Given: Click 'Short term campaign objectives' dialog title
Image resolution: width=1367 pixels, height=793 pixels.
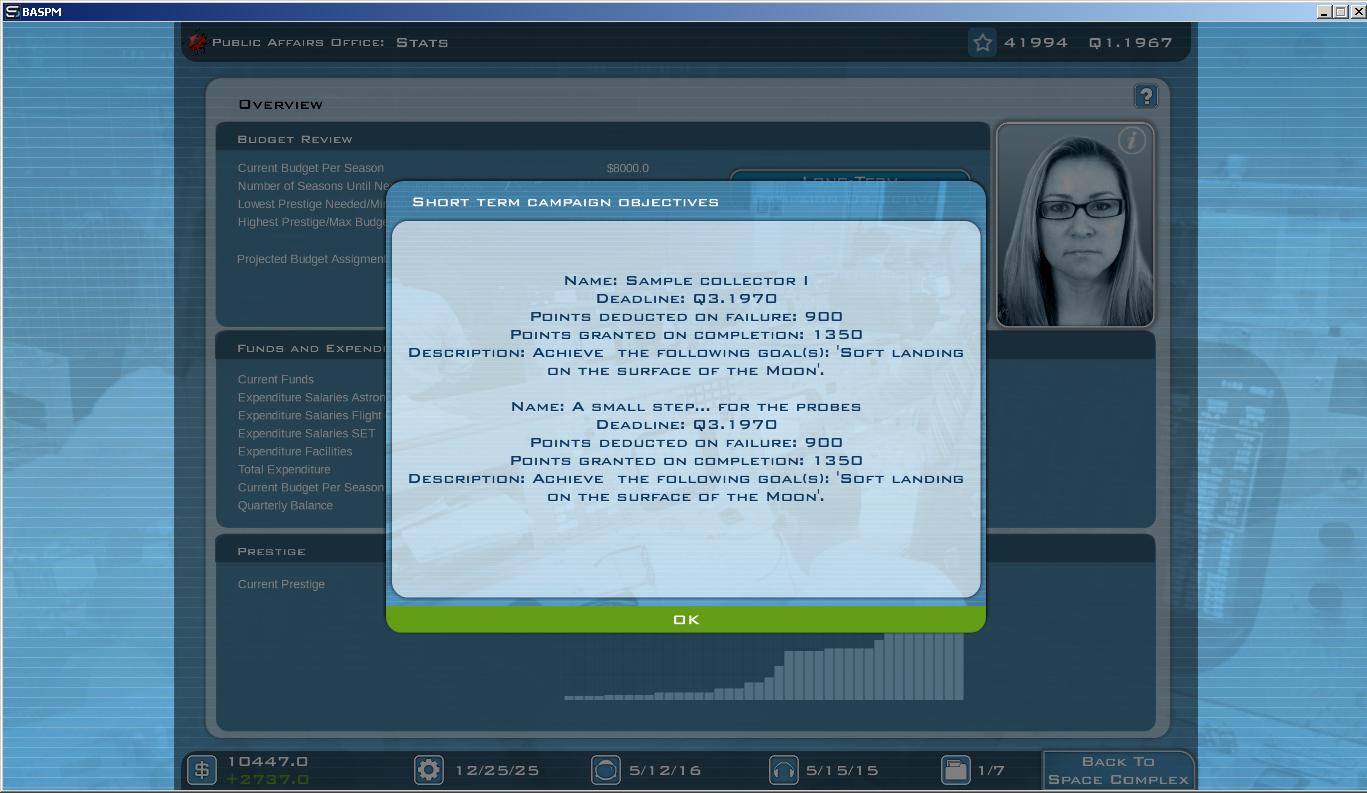Looking at the screenshot, I should click(x=566, y=202).
